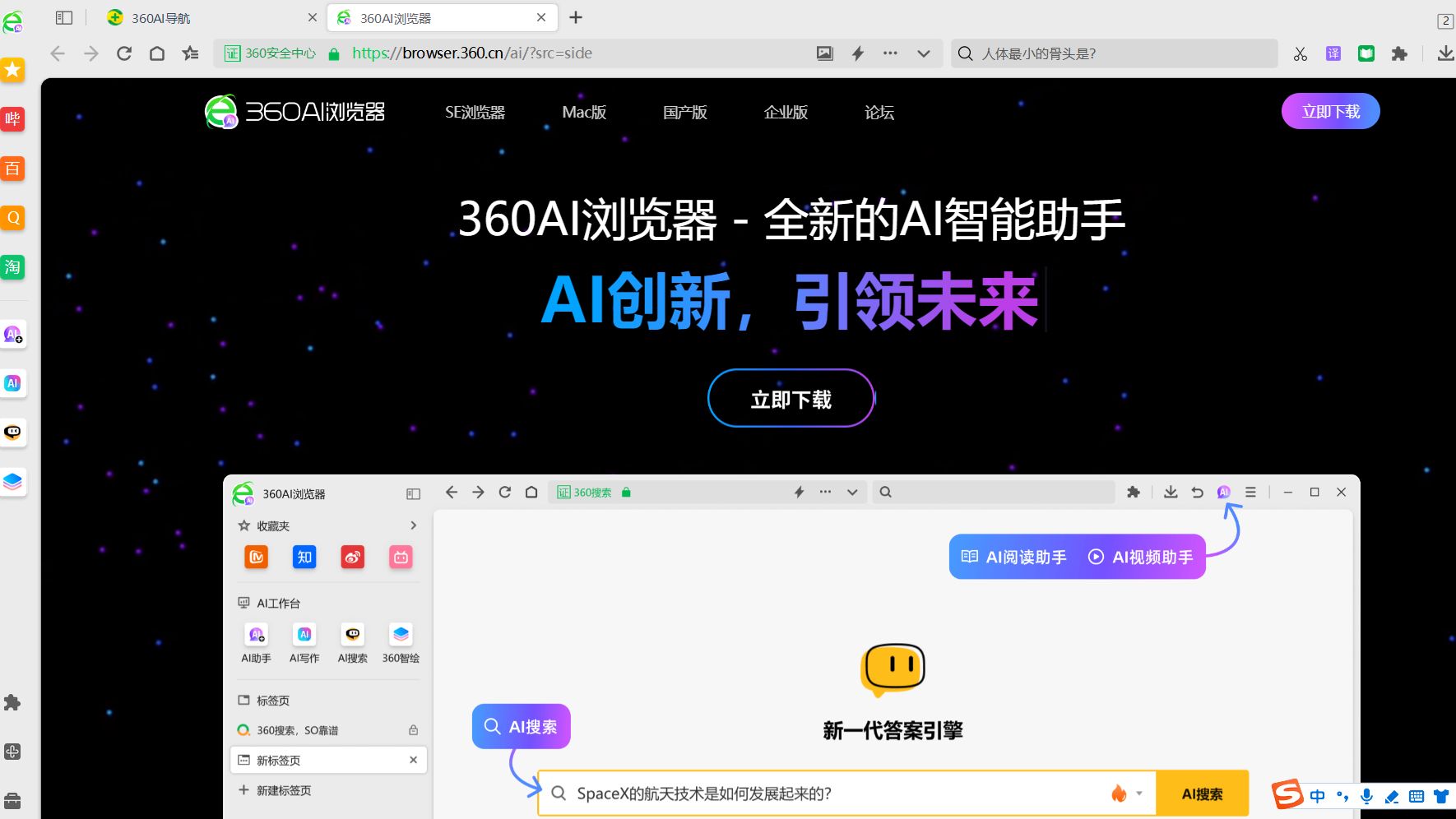Click the purple 立即下载 button in header
The width and height of the screenshot is (1456, 819).
point(1330,112)
